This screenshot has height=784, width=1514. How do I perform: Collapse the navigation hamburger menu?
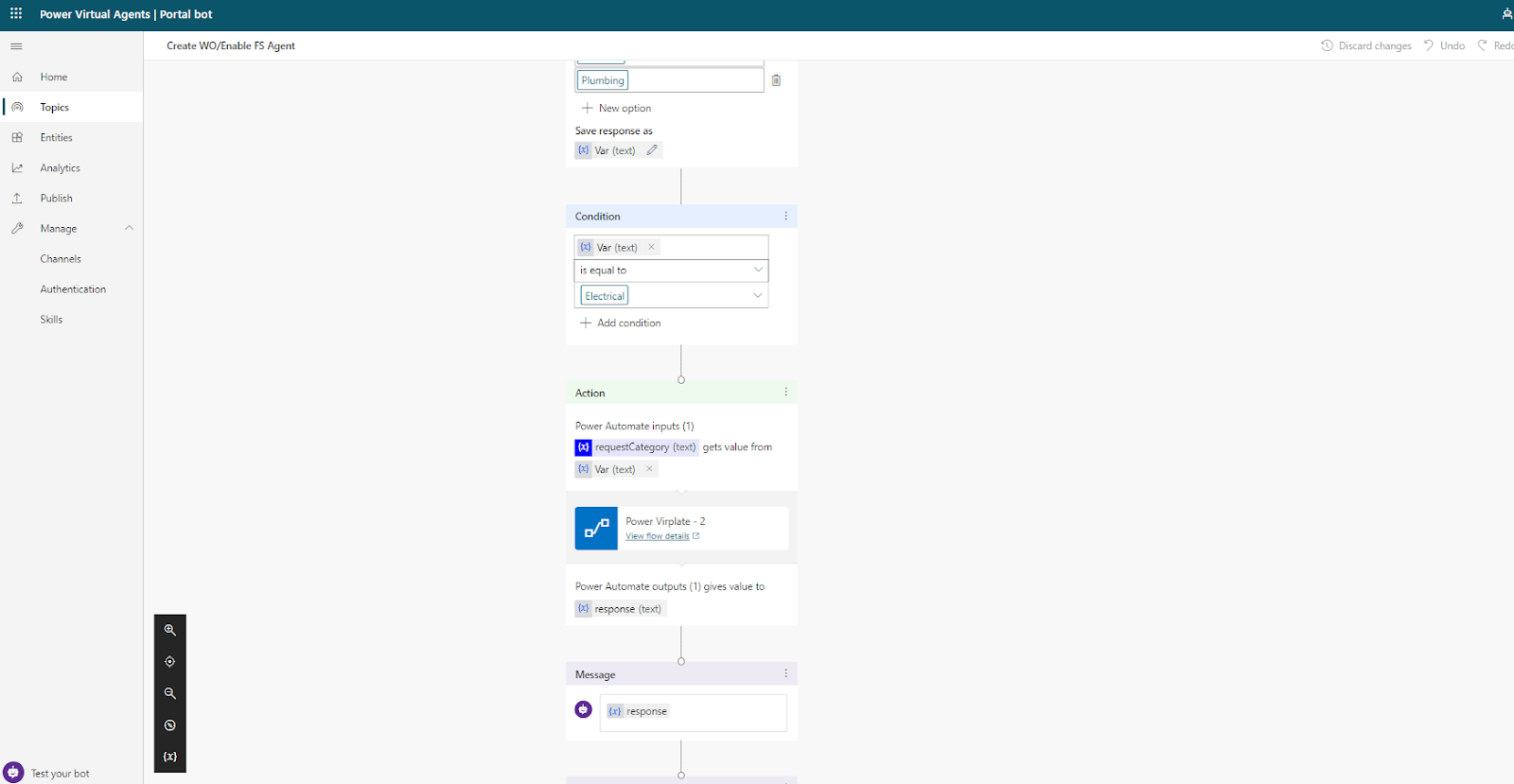[16, 45]
